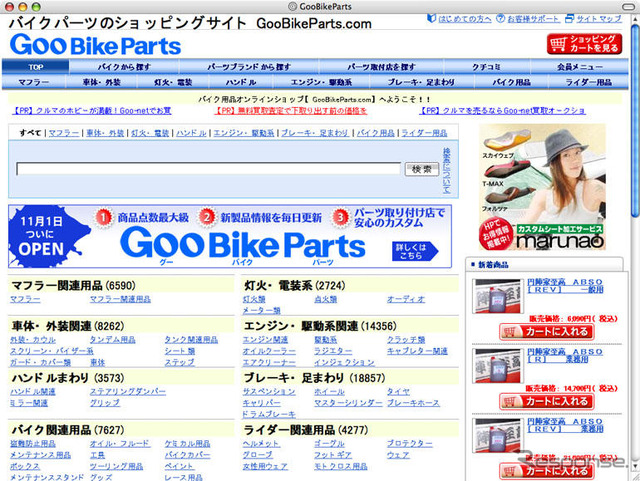Open the お客様サポート customer support link
Screen dimensions: 640x481
[x=533, y=19]
